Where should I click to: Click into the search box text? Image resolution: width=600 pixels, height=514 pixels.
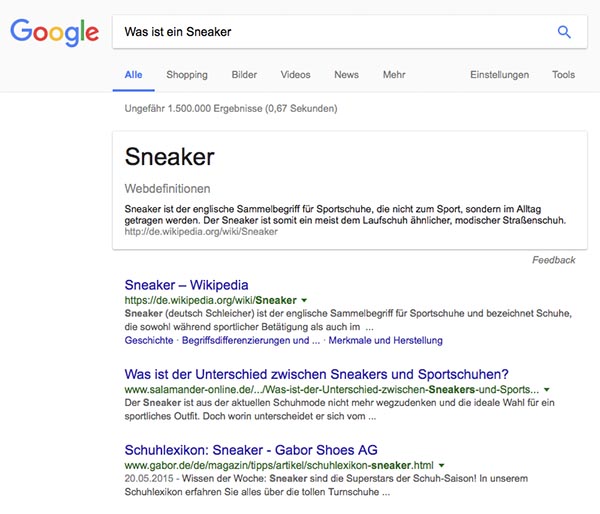178,32
